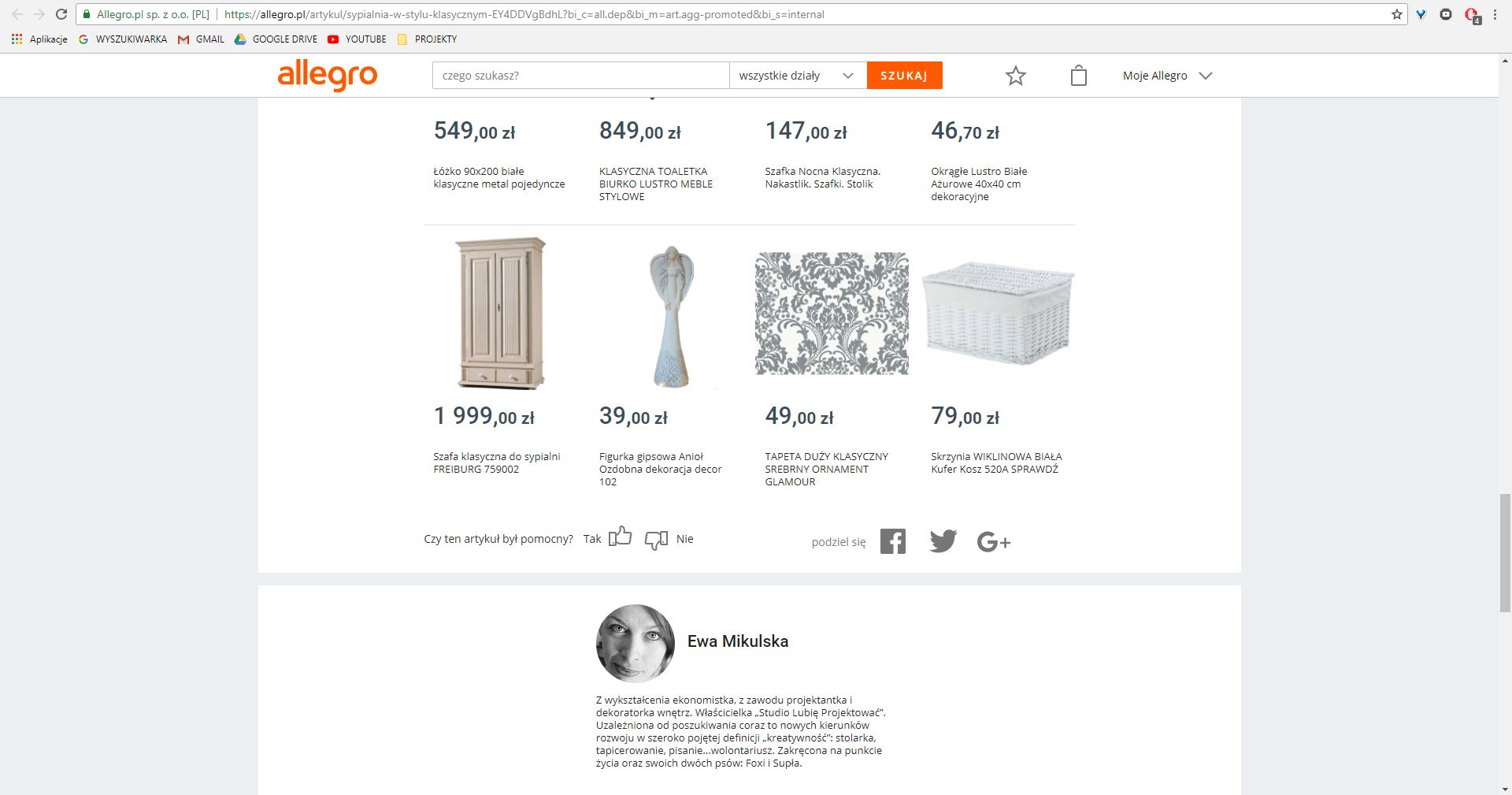Expand the wszystkie działy category dropdown
The width and height of the screenshot is (1512, 795).
pos(798,76)
